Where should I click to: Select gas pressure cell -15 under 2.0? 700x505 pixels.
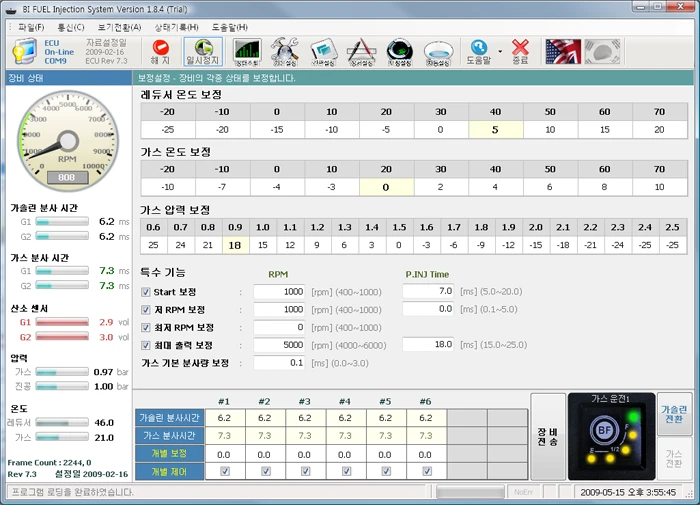pos(536,245)
